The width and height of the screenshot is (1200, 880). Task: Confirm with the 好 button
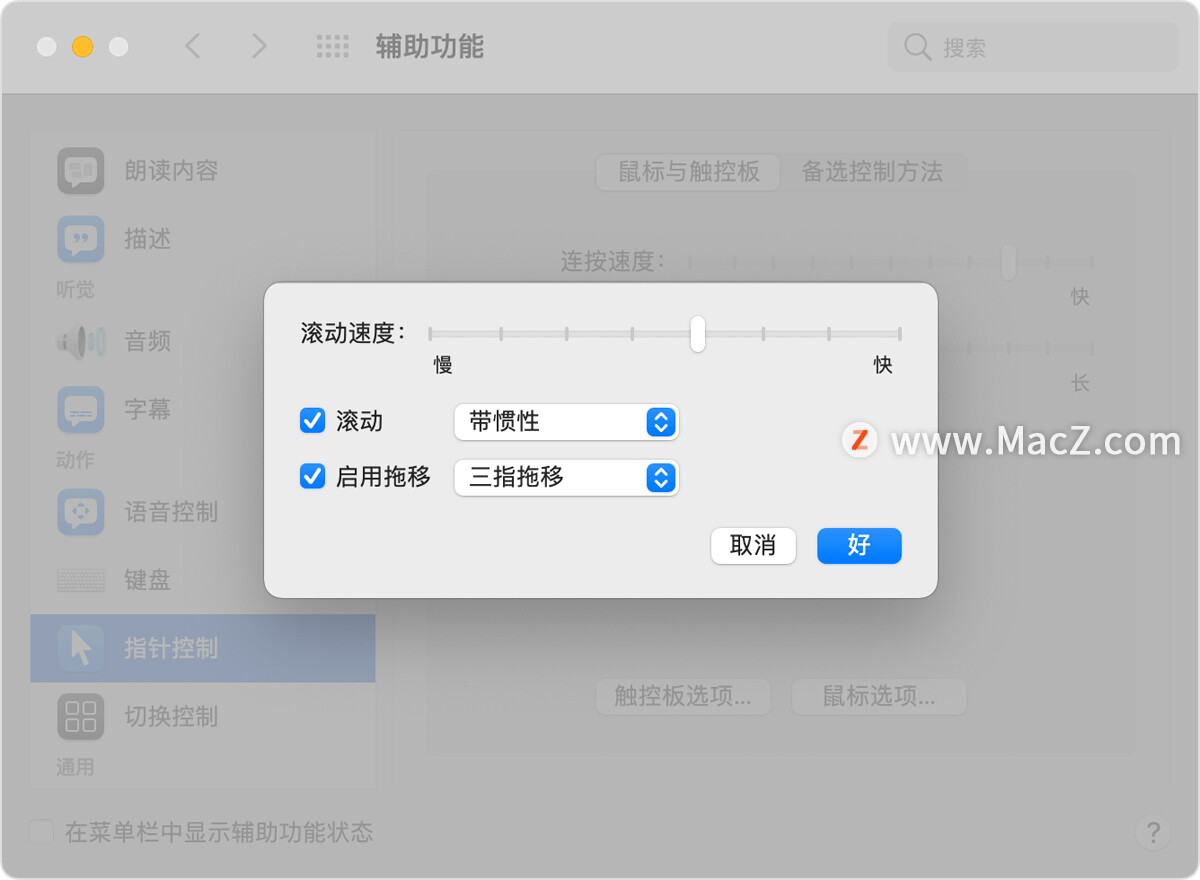(859, 546)
